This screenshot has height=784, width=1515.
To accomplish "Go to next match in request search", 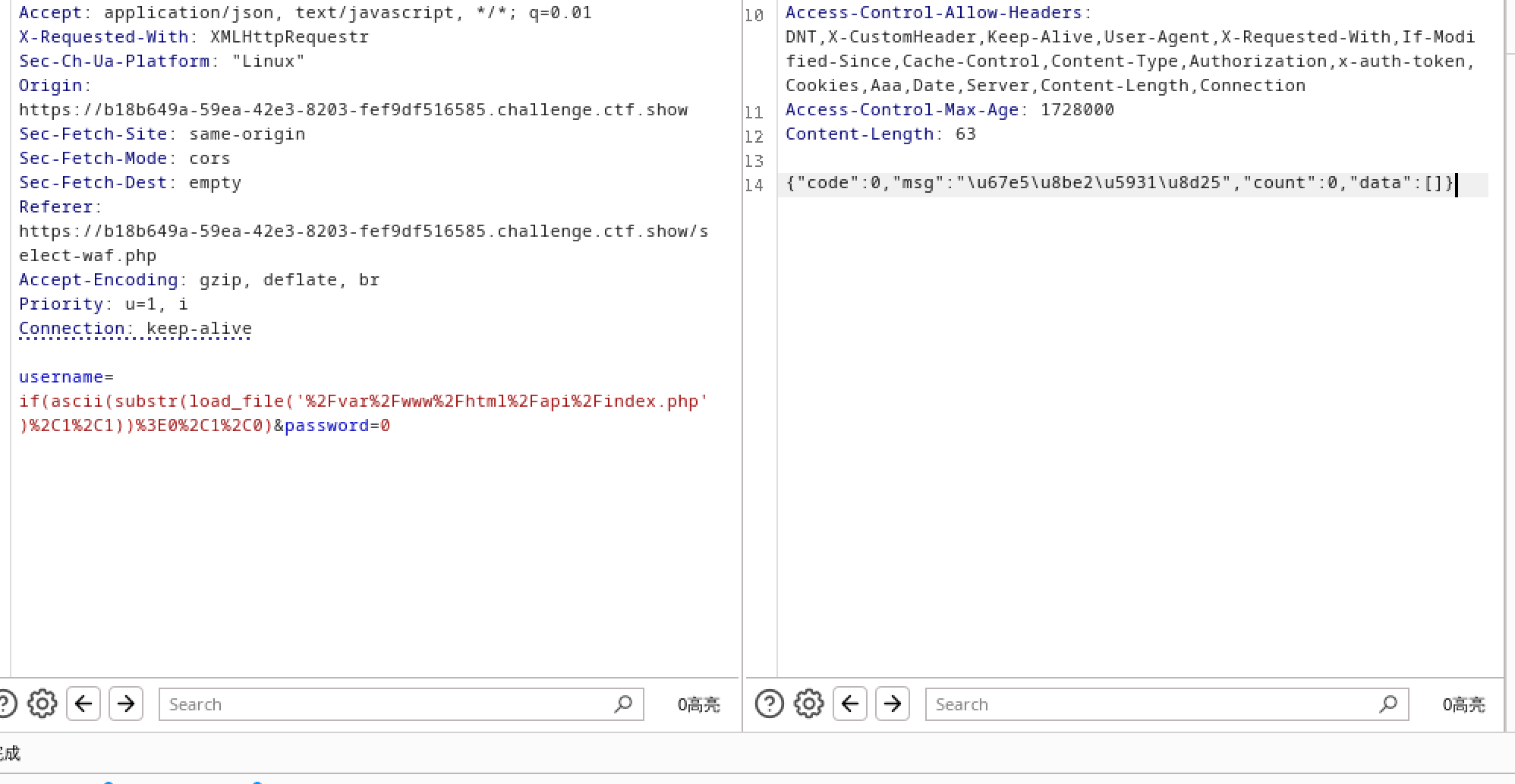I will 126,704.
